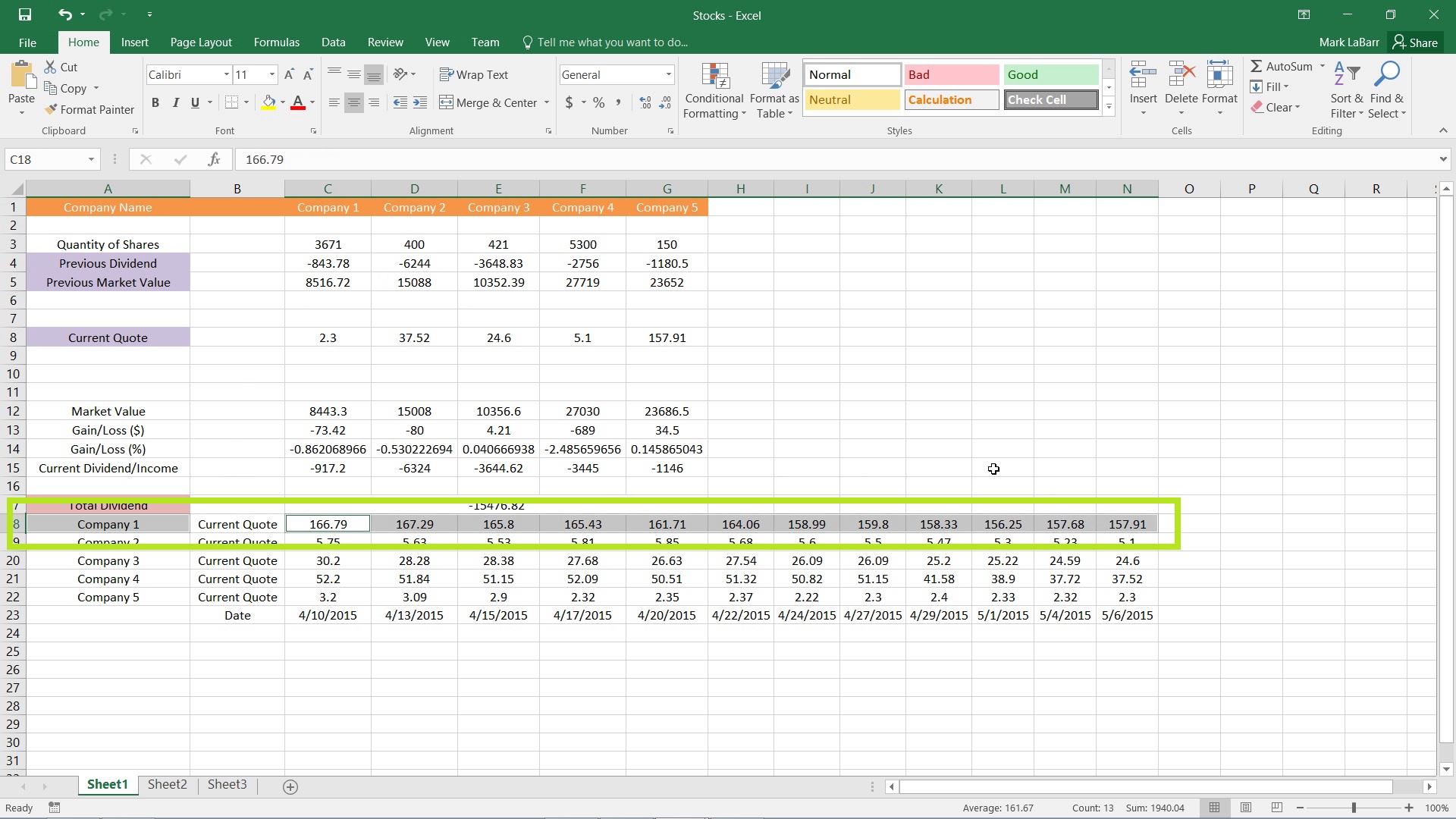The height and width of the screenshot is (819, 1456).
Task: Switch to the Insert ribbon tab
Action: (134, 42)
